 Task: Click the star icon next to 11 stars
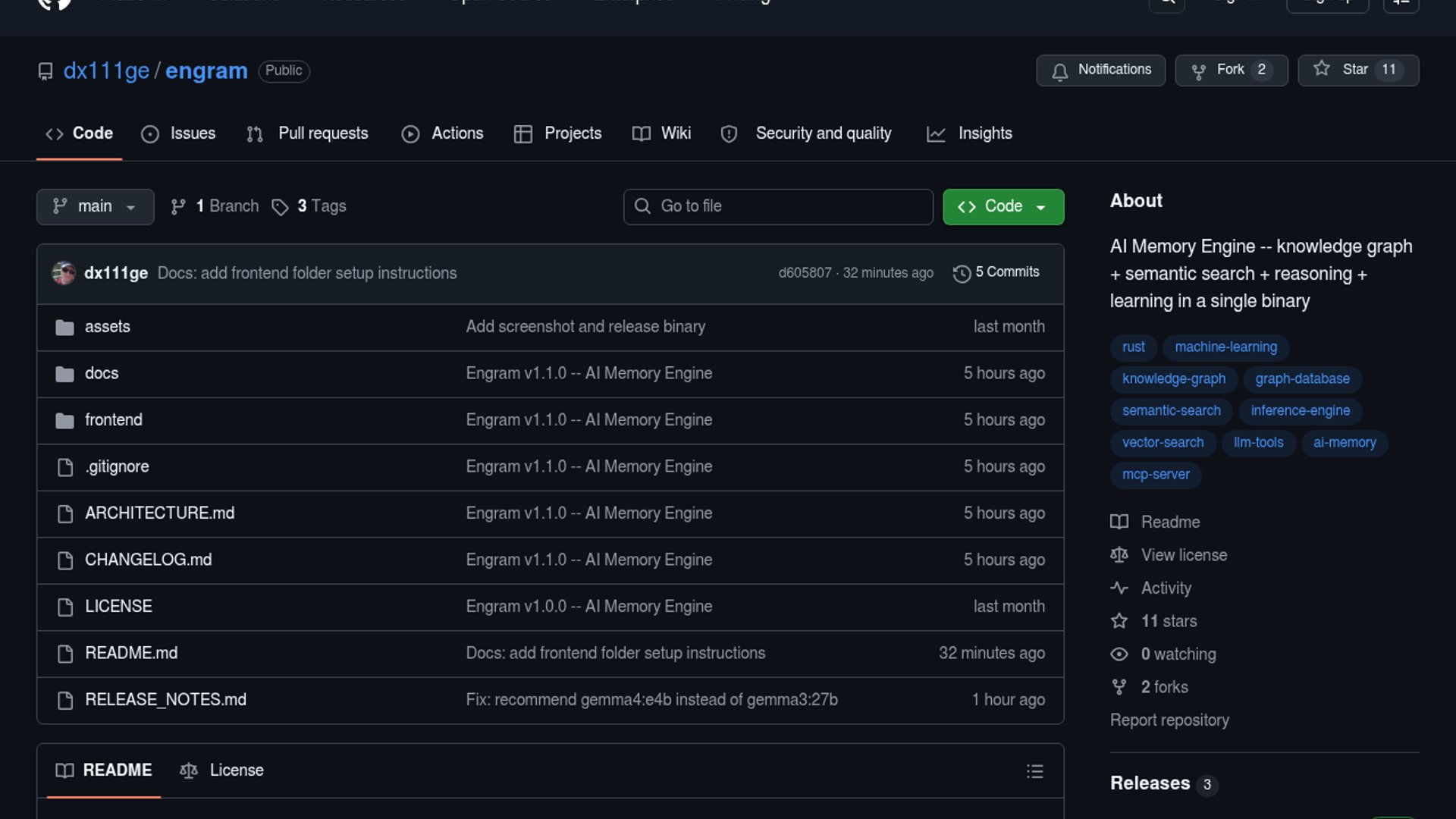[1119, 621]
